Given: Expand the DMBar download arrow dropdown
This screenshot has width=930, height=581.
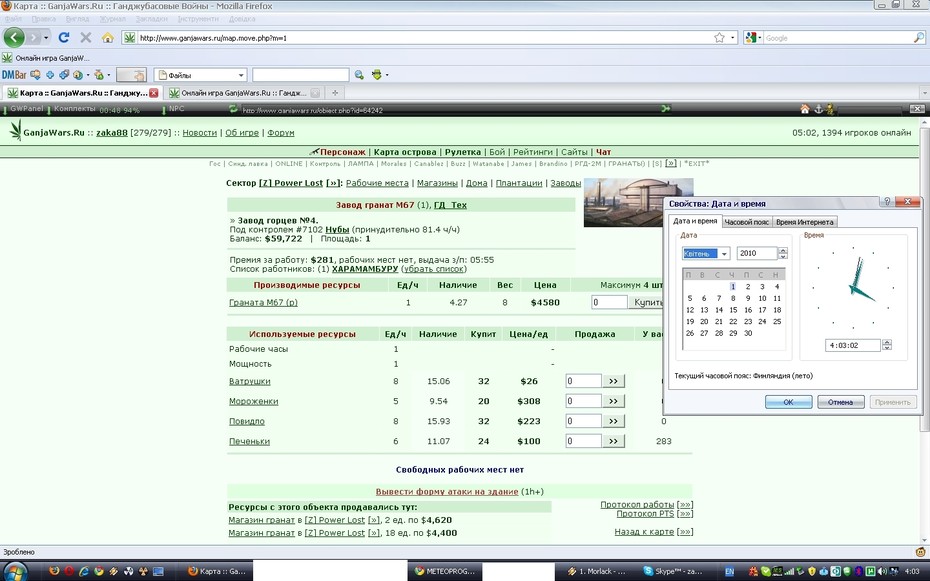Looking at the screenshot, I should pyautogui.click(x=387, y=75).
